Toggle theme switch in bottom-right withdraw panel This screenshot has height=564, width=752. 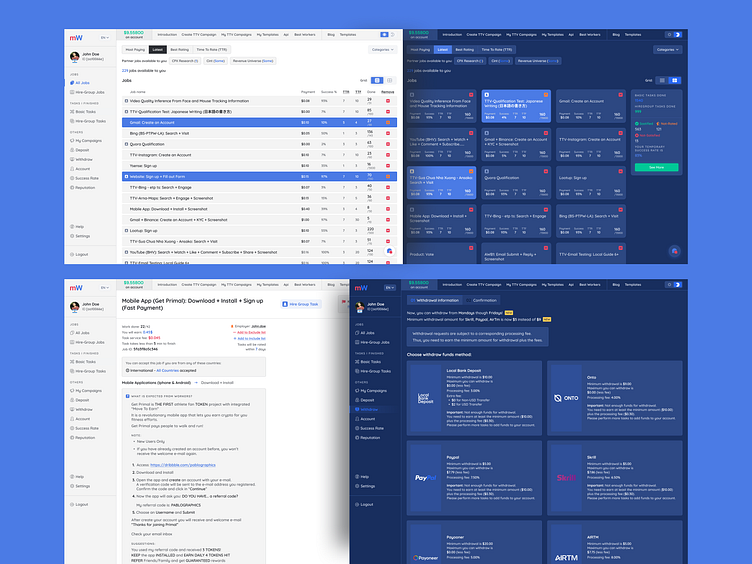(x=674, y=284)
